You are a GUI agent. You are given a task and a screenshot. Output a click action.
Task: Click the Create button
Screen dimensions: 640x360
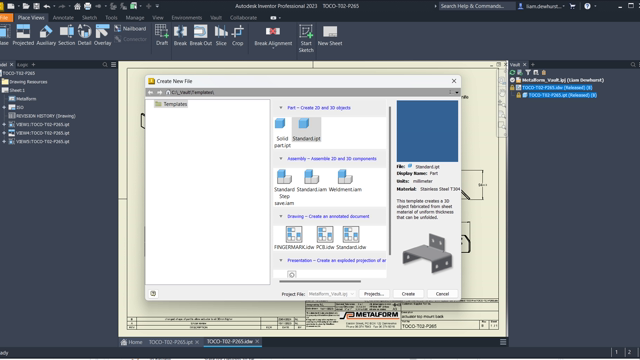[408, 294]
